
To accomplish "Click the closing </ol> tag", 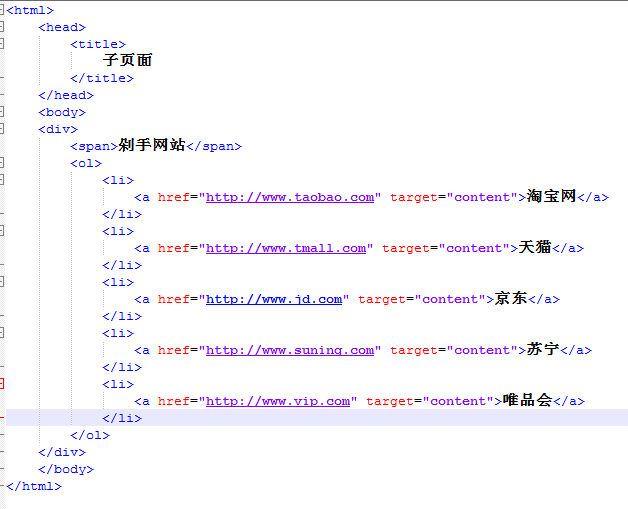I will (x=90, y=435).
